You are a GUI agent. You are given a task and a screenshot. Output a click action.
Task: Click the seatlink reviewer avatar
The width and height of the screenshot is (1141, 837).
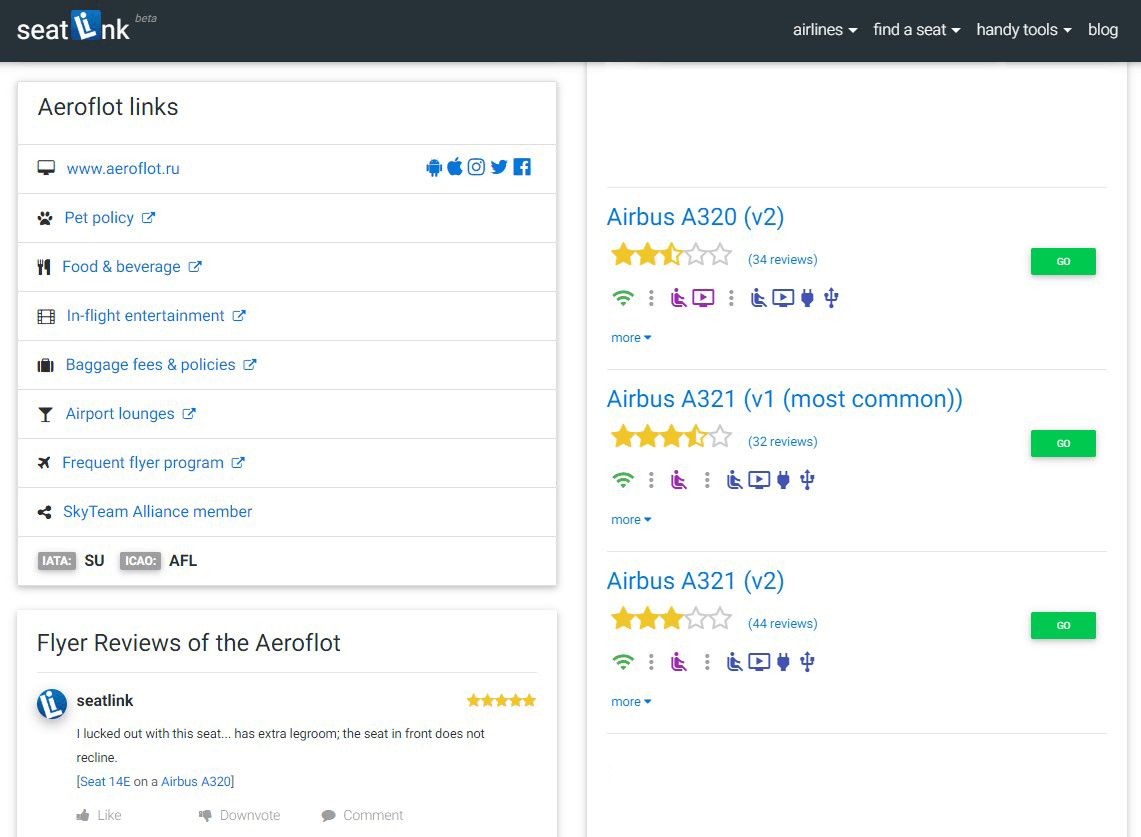click(x=52, y=704)
